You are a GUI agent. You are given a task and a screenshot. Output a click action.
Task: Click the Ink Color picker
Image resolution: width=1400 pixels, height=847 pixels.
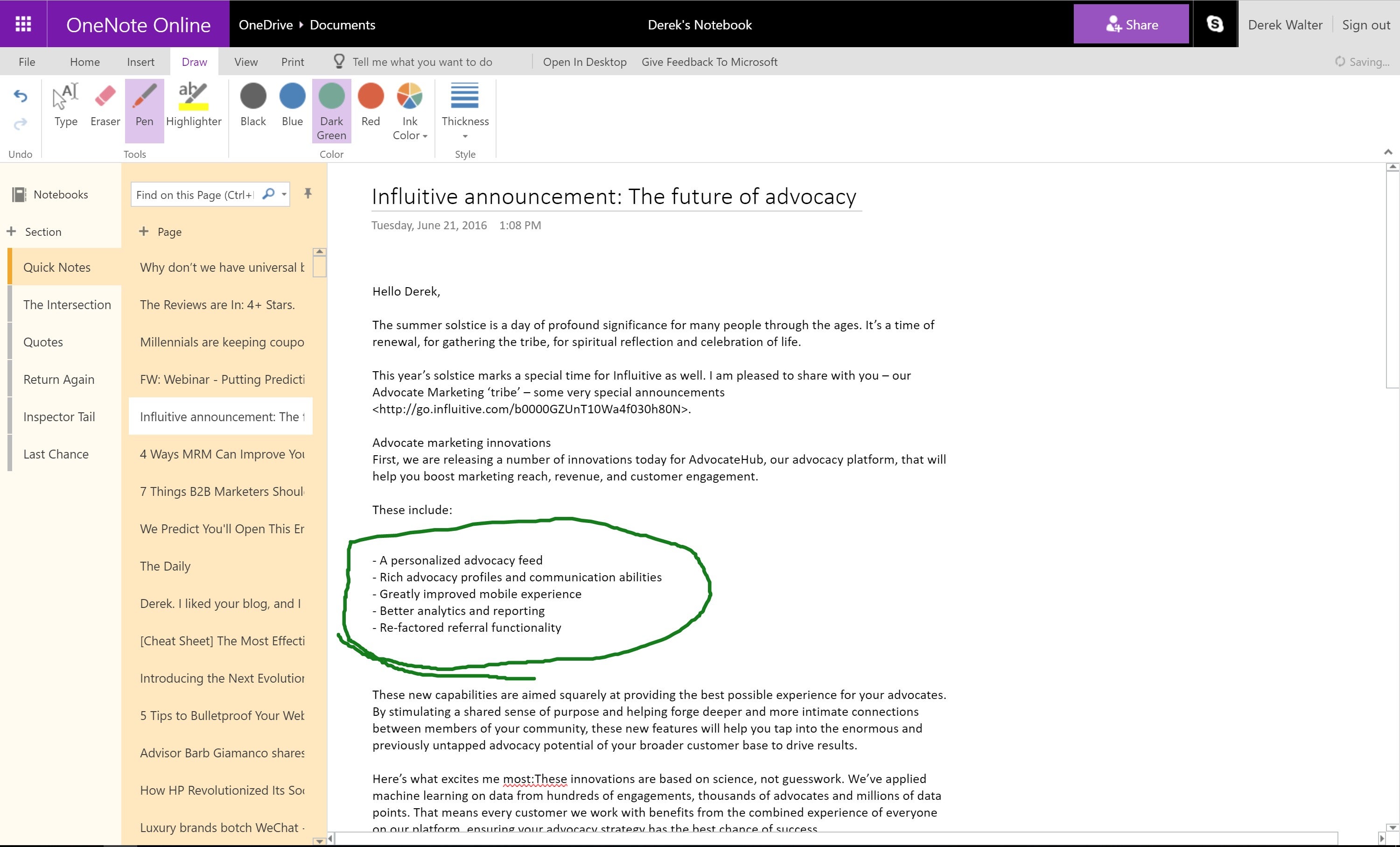(x=409, y=108)
